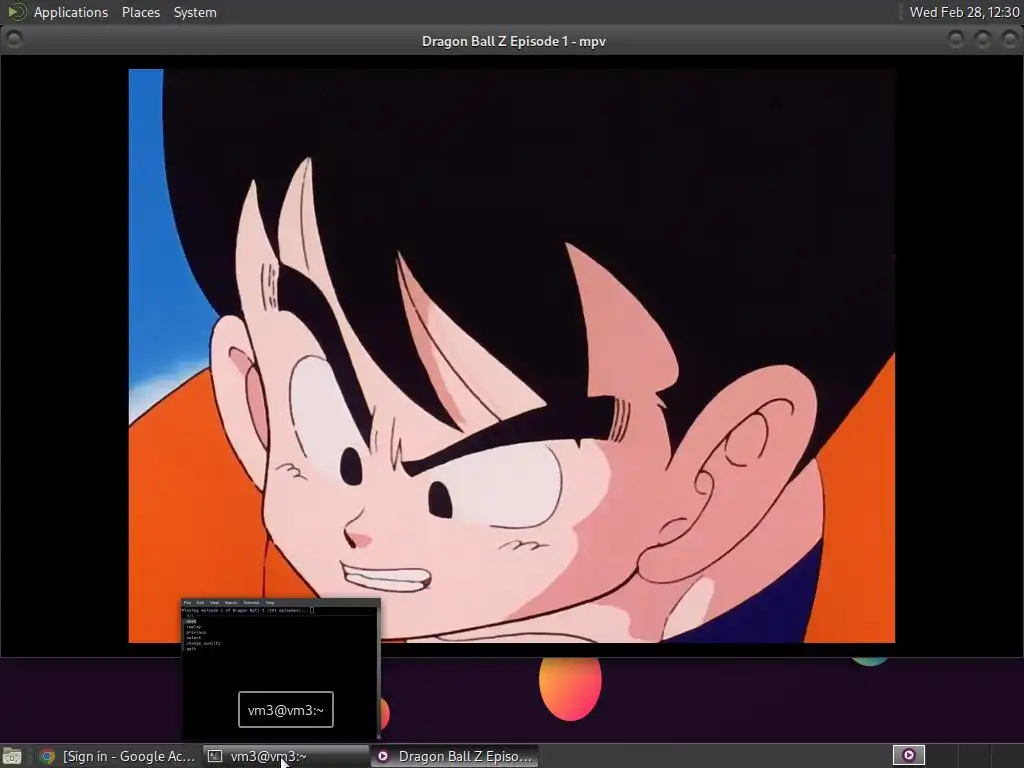Open the Applications menu
The image size is (1024, 768).
(71, 12)
